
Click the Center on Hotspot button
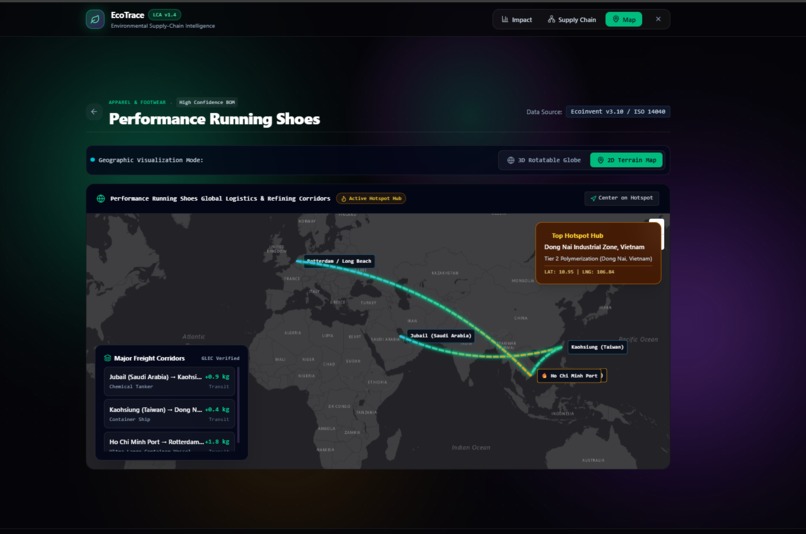pos(621,198)
